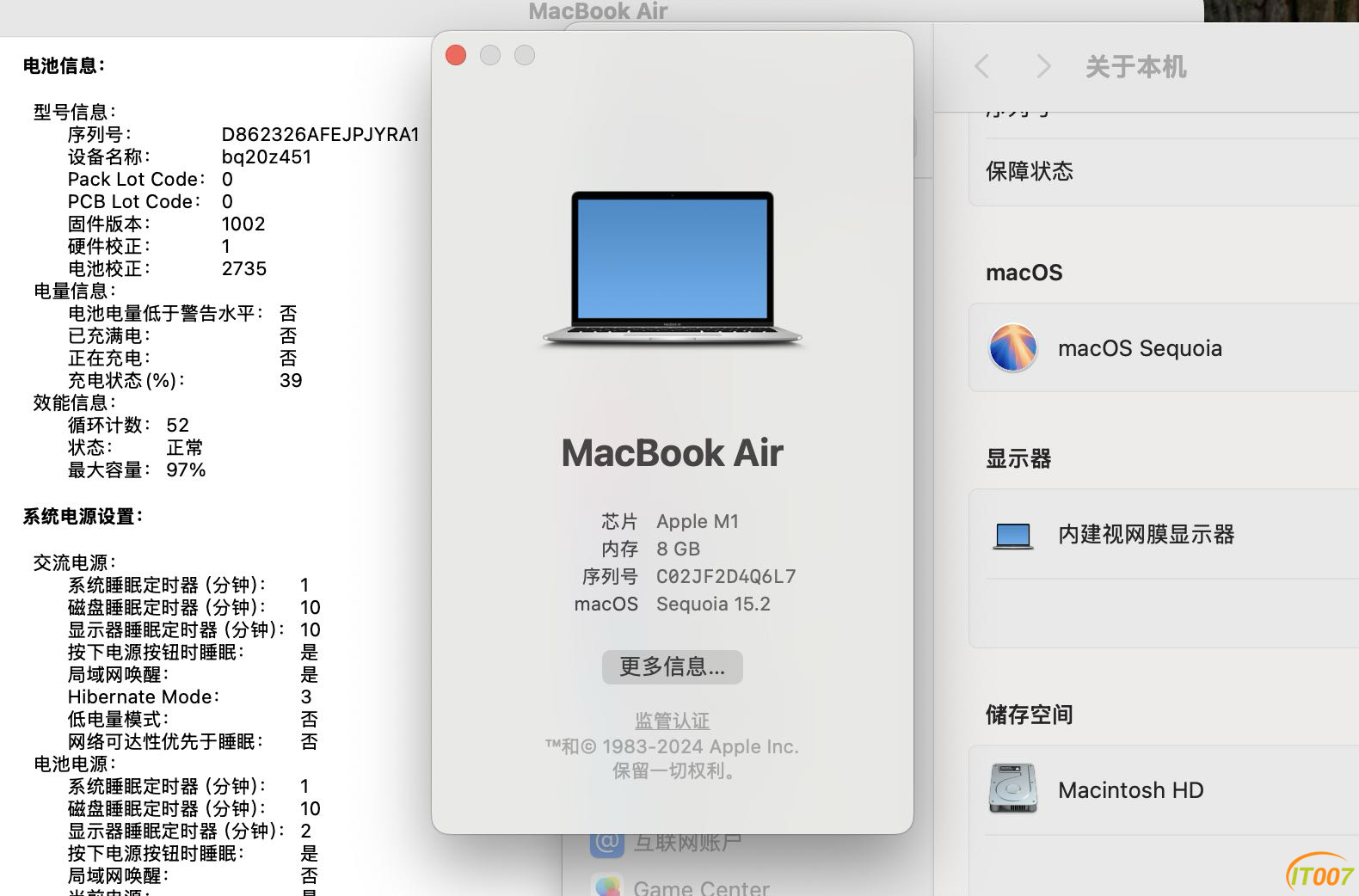
Task: Select the 充电状态 39 line
Action: point(185,380)
